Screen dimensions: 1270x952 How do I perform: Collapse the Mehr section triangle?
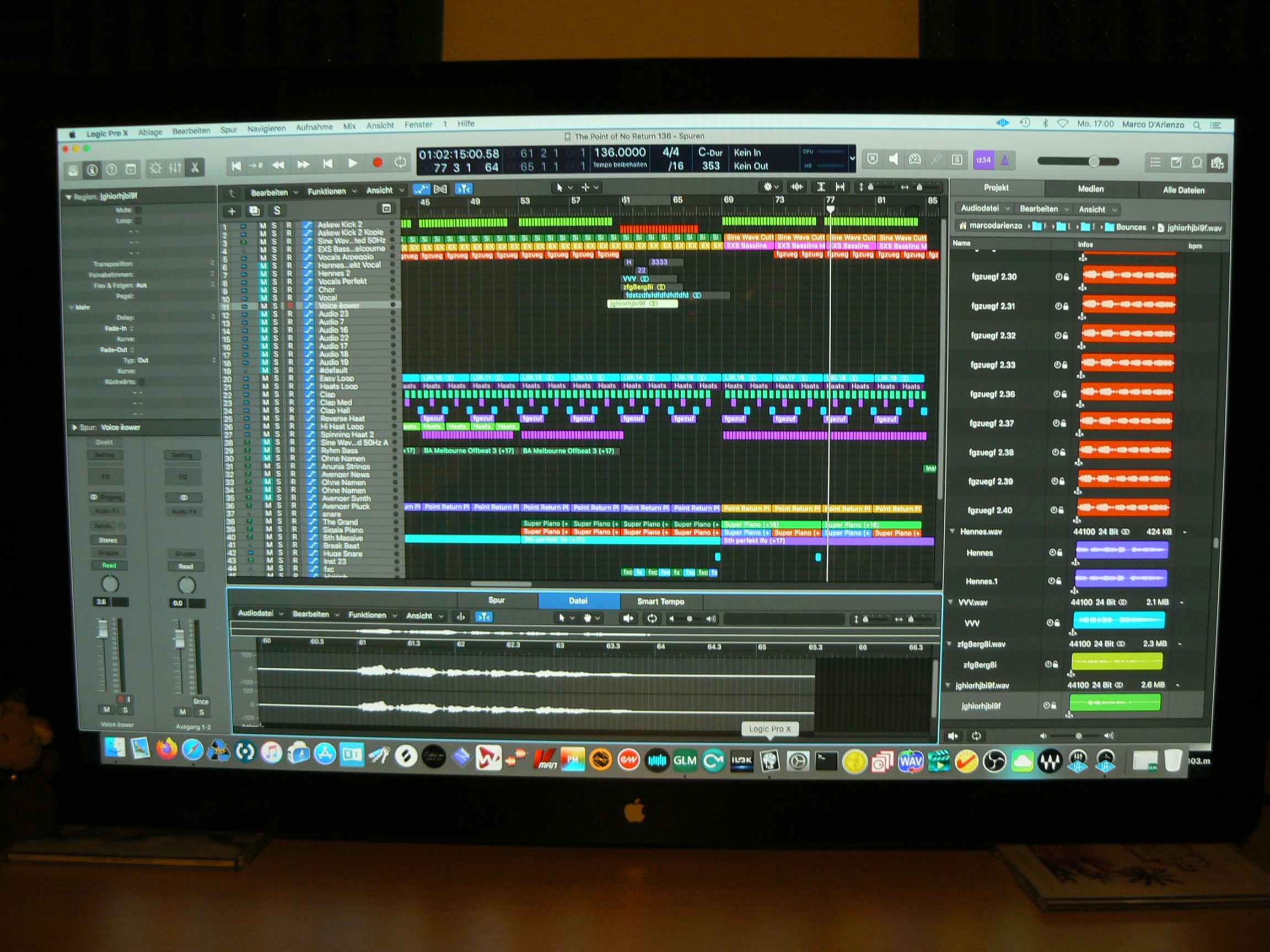pos(72,307)
